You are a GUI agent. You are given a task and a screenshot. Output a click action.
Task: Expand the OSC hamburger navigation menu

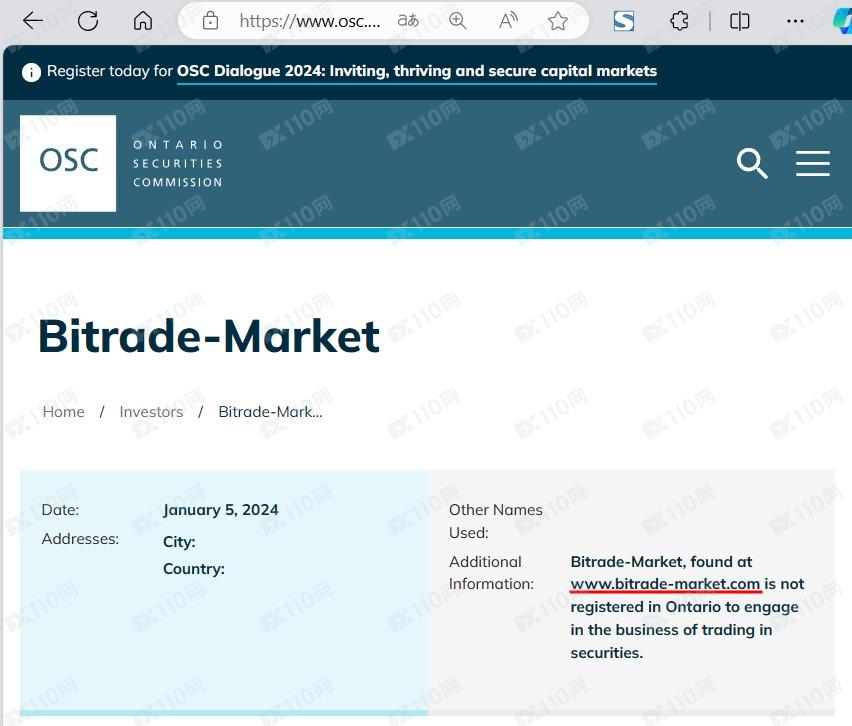813,164
